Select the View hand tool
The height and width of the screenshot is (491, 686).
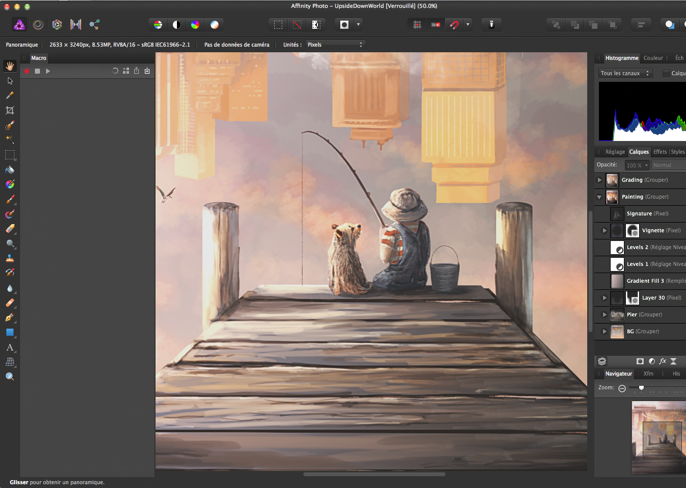pos(10,66)
